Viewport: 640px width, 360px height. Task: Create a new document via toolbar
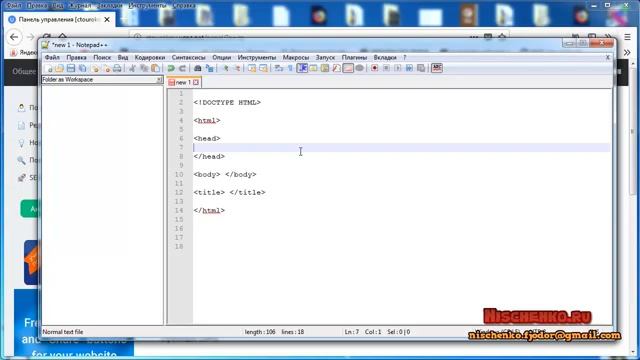(49, 68)
